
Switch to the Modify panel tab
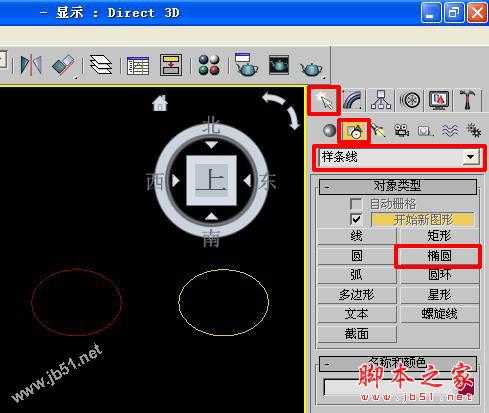click(x=353, y=100)
